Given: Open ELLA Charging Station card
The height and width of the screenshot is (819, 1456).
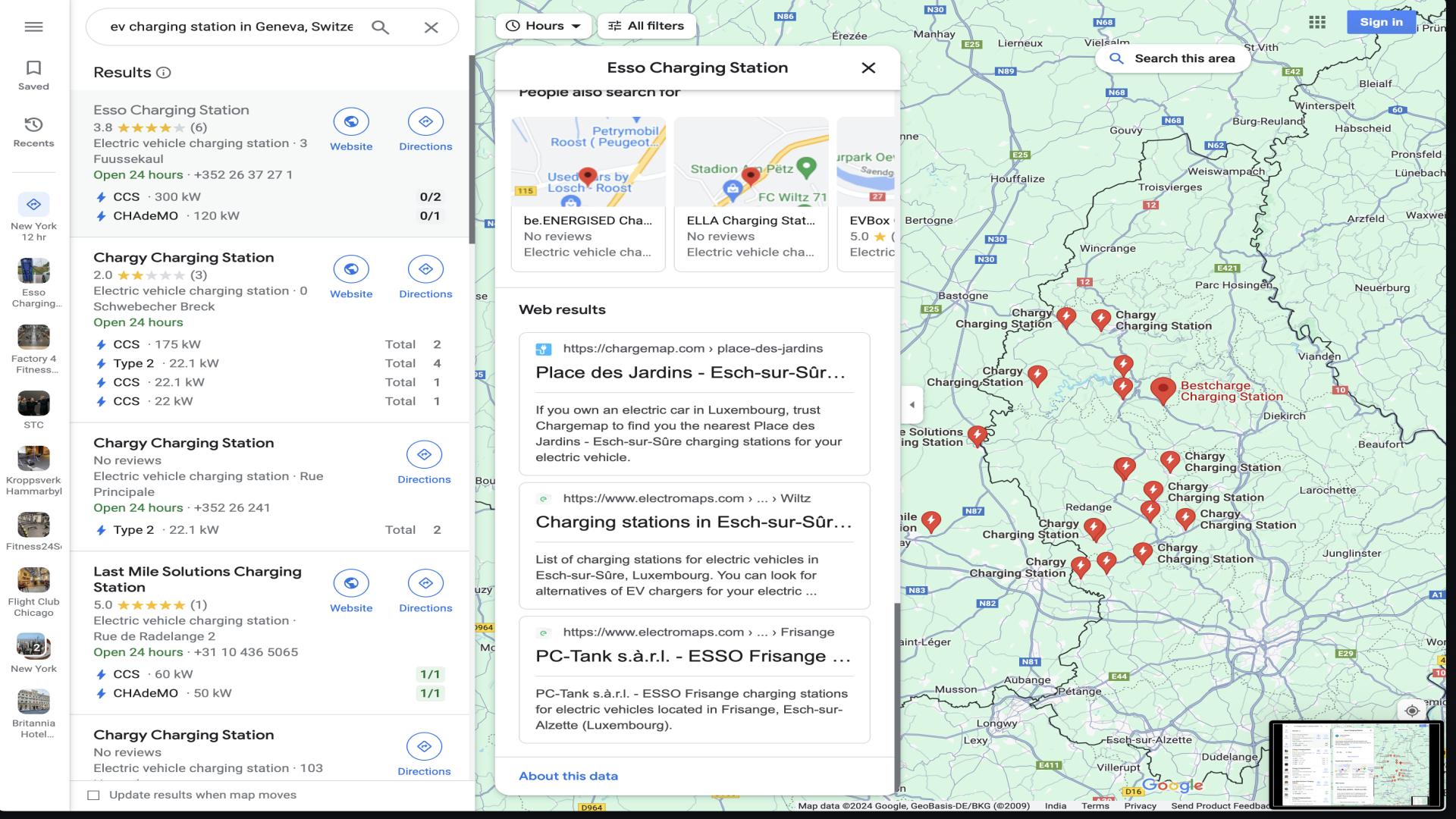Looking at the screenshot, I should click(x=751, y=194).
